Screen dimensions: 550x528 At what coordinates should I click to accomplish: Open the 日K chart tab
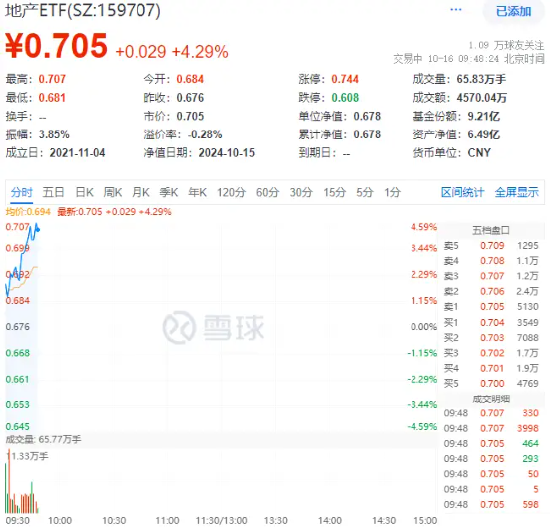[x=85, y=192]
